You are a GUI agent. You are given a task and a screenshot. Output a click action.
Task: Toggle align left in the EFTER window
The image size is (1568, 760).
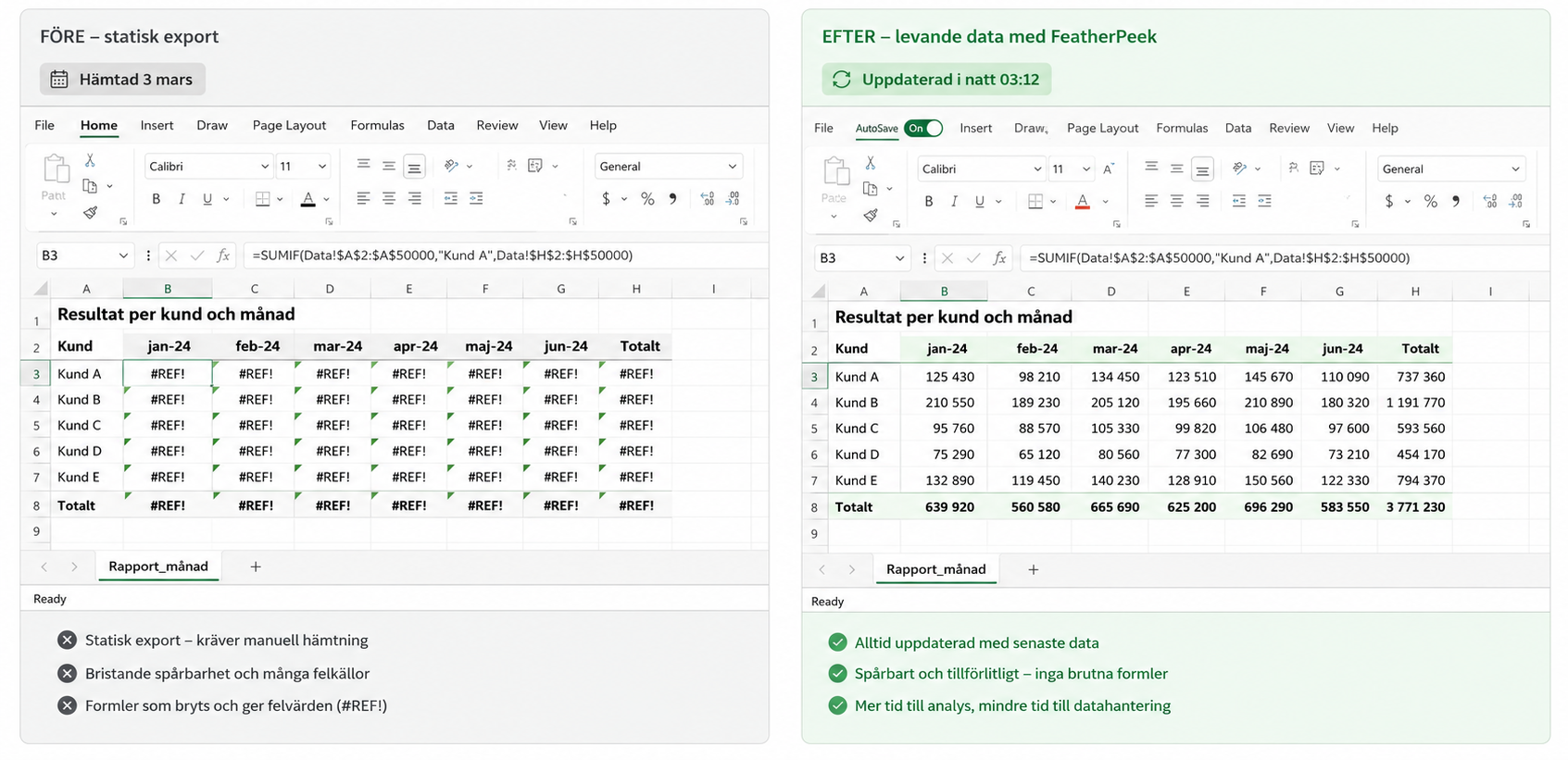pos(1151,201)
